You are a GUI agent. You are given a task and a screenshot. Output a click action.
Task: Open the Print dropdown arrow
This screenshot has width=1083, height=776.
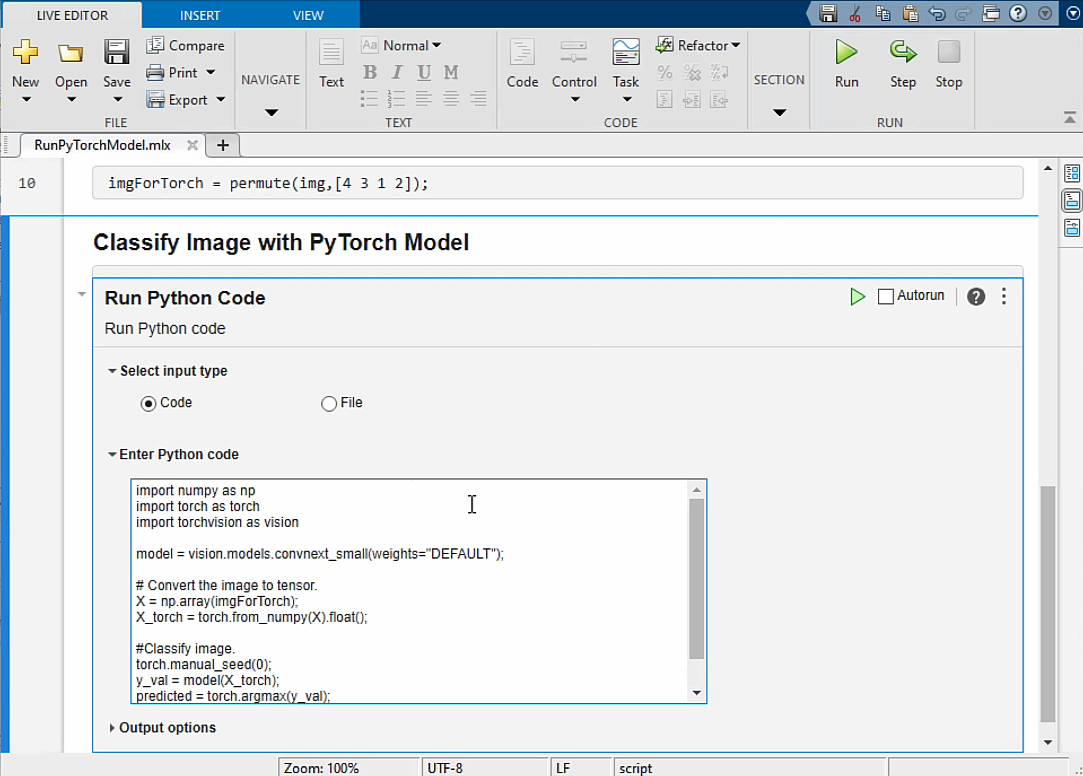211,72
